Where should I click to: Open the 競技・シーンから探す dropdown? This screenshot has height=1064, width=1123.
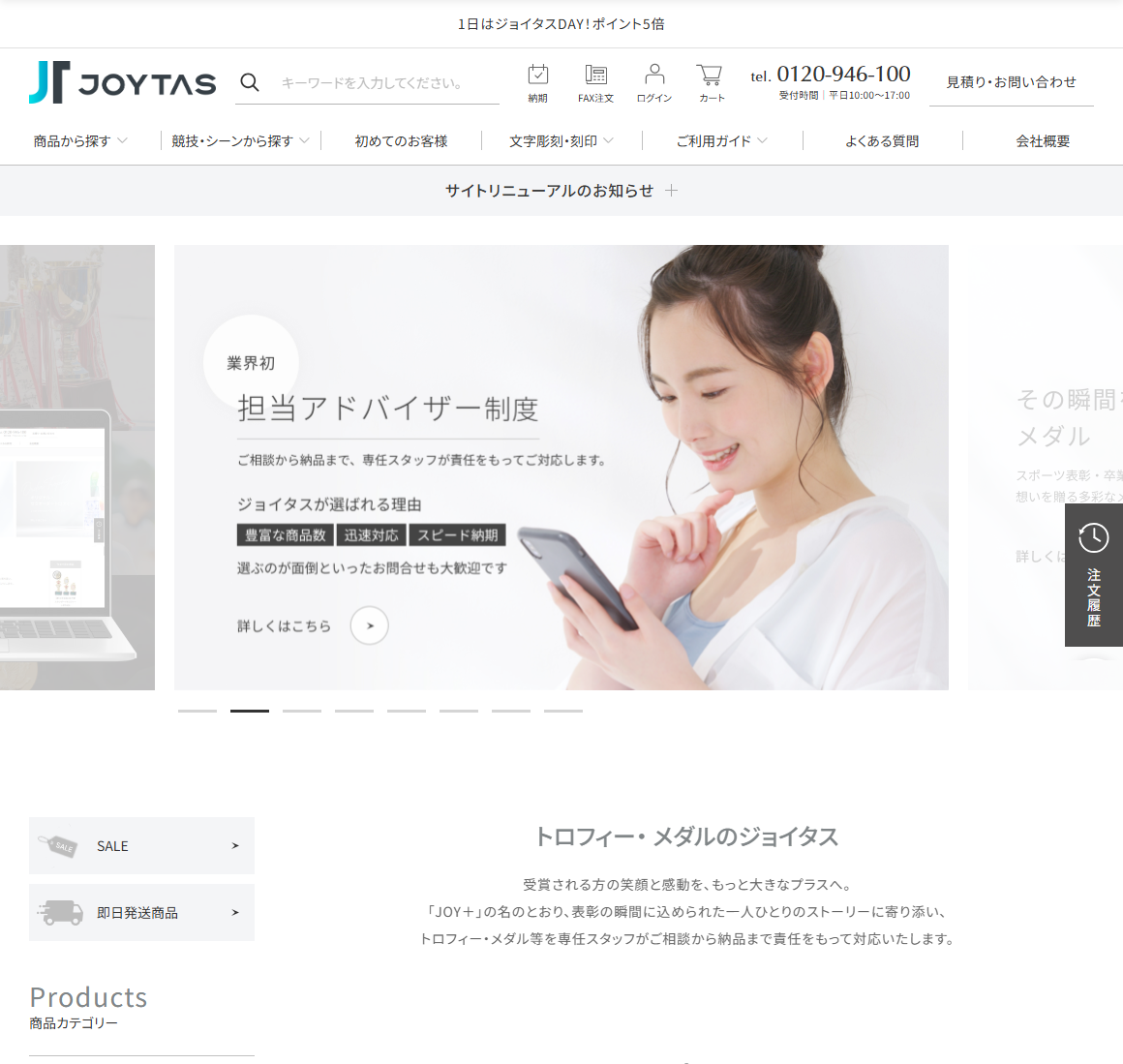[241, 141]
